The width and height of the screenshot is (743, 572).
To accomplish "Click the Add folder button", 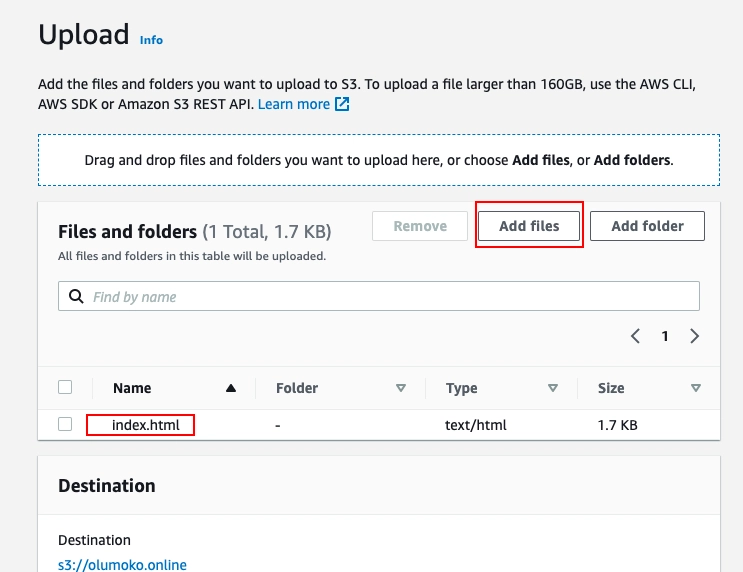I will [x=647, y=226].
